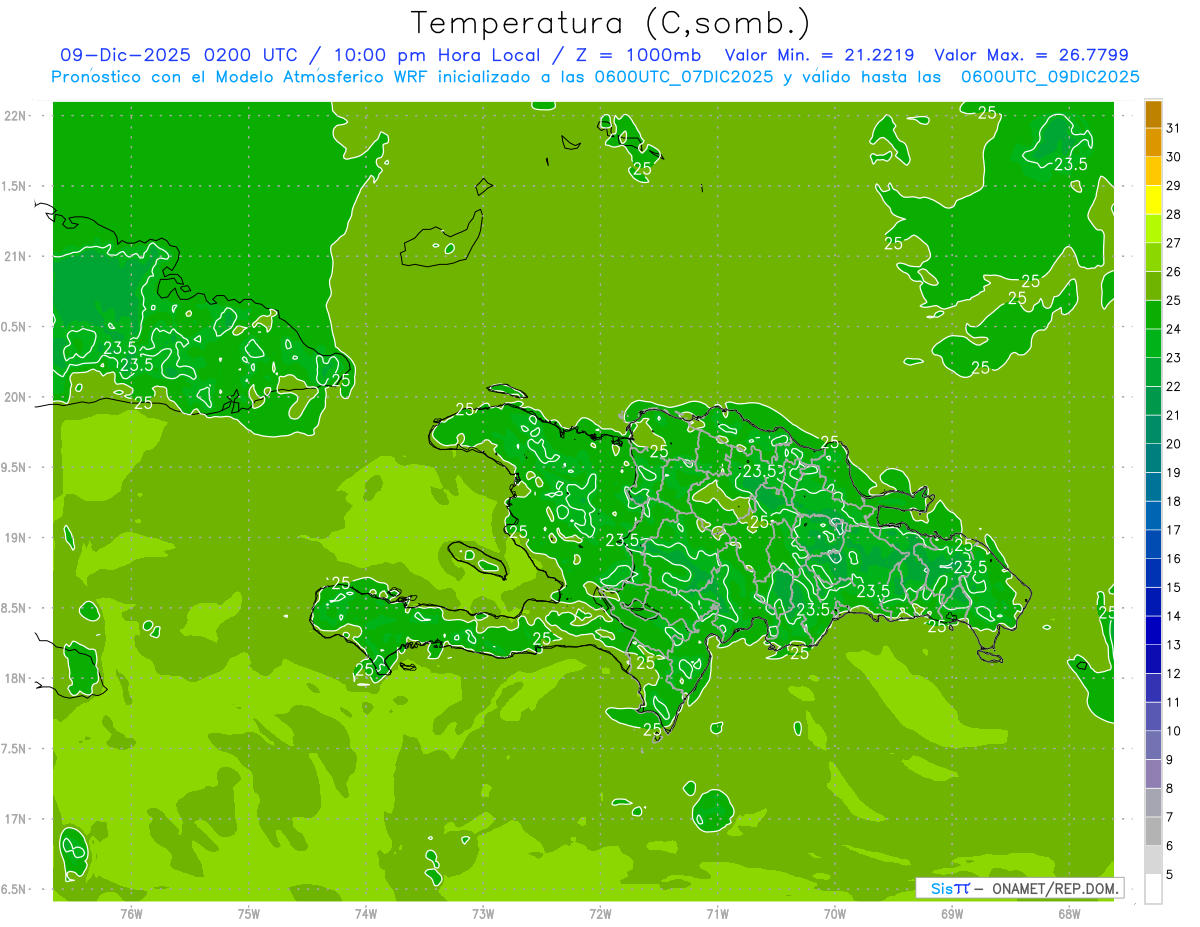Screen dimensions: 1200x927
Task: Select the "73W" longitude axis label
Action: point(483,914)
